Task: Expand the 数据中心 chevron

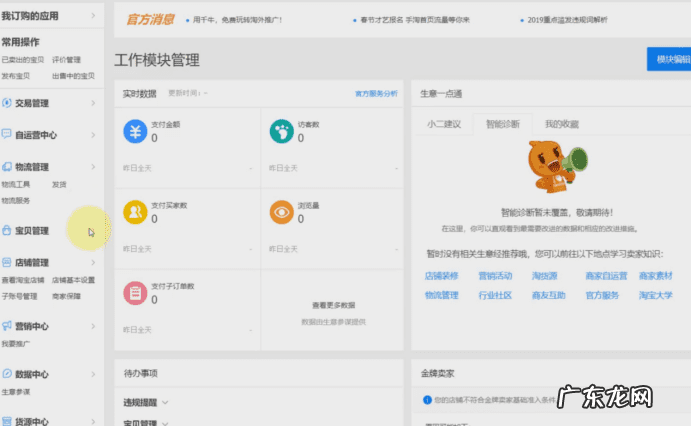Action: (x=93, y=374)
